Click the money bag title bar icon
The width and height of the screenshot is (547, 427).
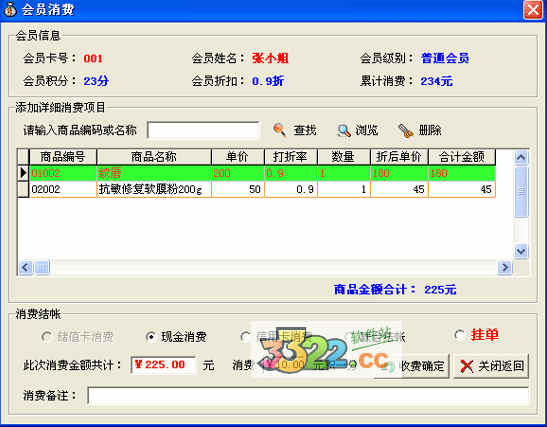tap(10, 9)
